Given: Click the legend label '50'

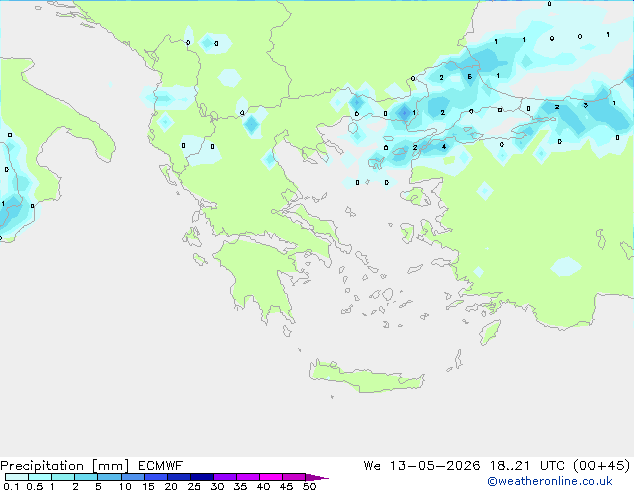Looking at the screenshot, I should tap(309, 486).
